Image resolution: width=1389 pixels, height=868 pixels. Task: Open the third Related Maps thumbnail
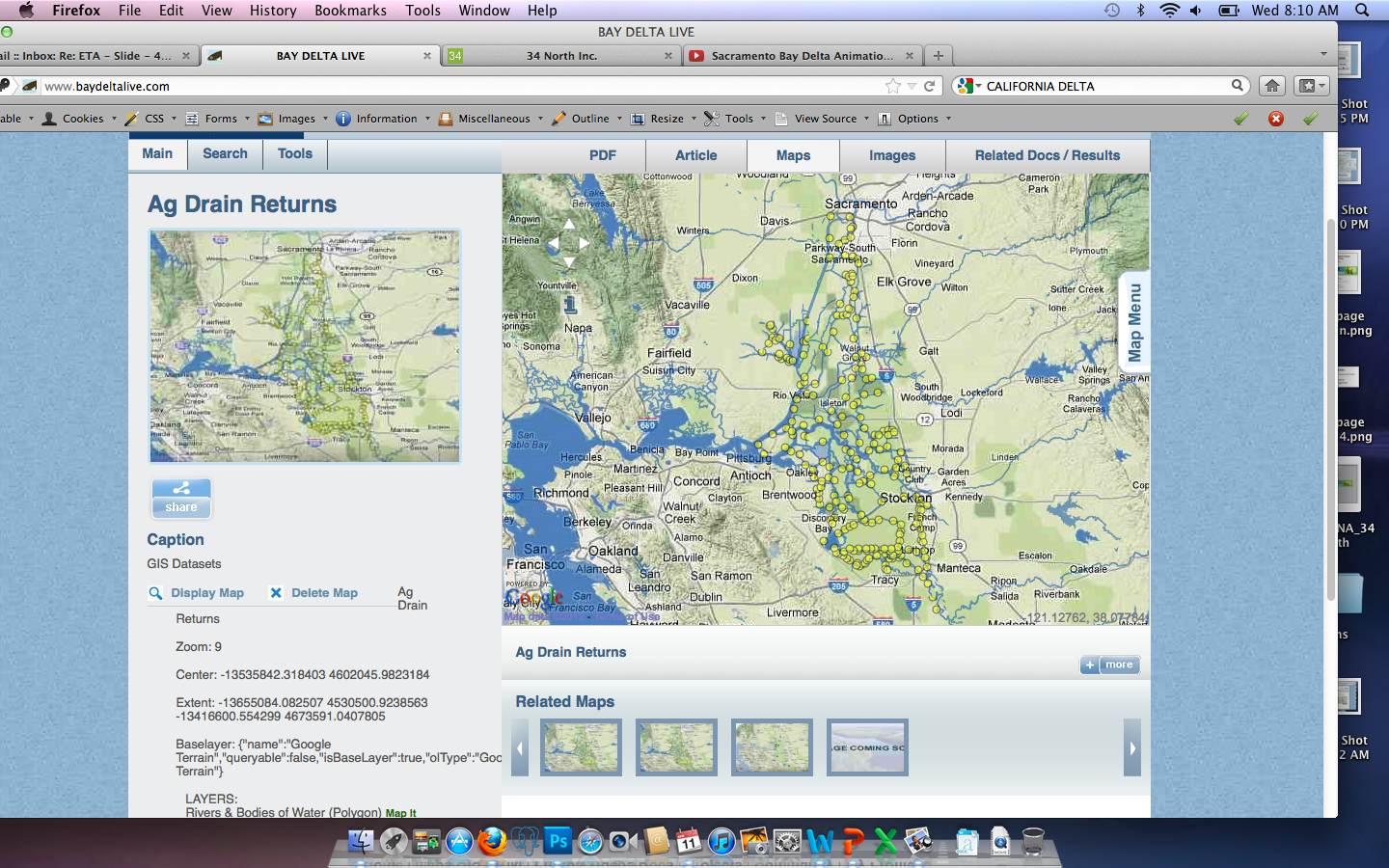click(772, 746)
